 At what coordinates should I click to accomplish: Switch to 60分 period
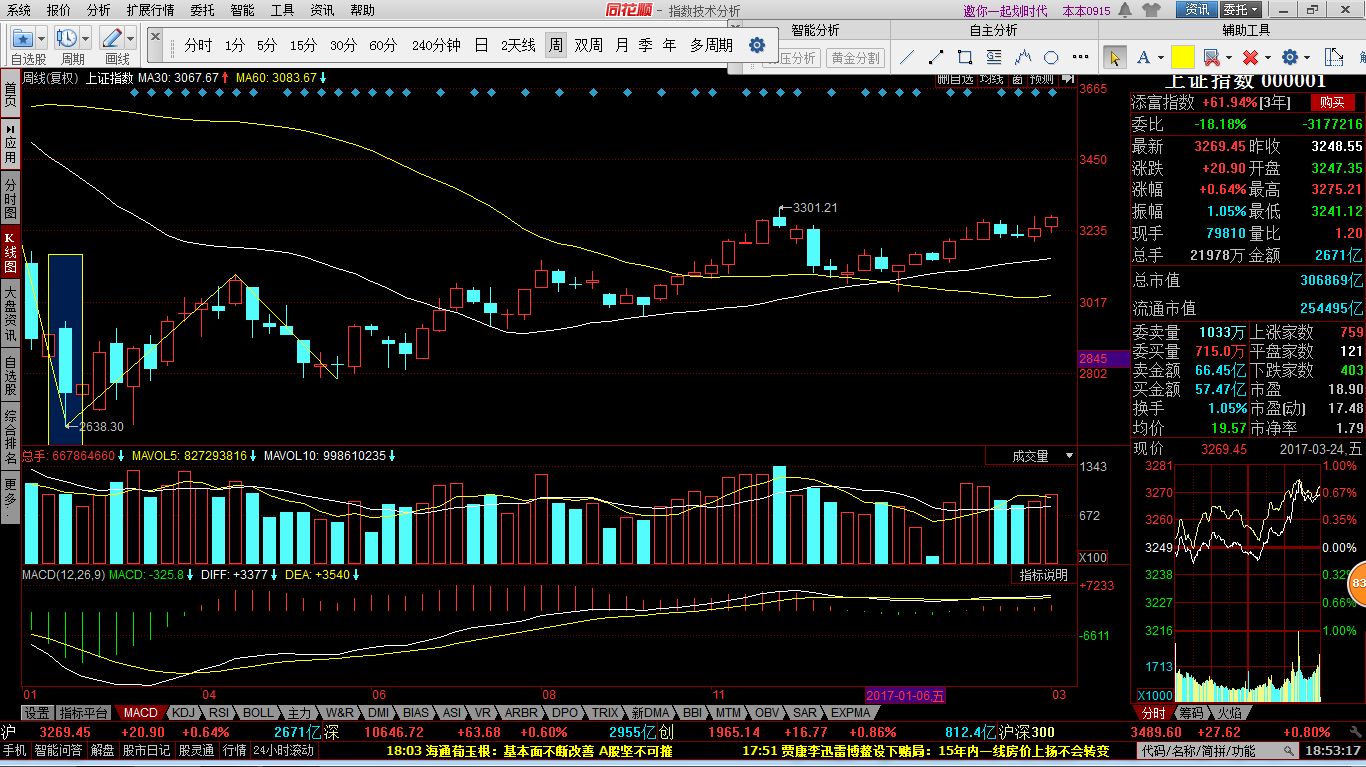(x=383, y=45)
